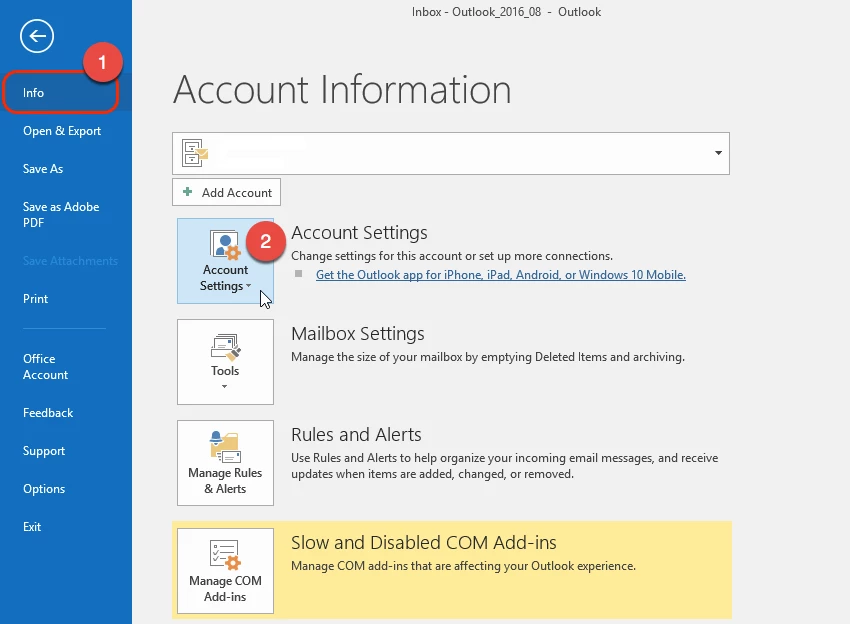Select Print in the left menu
Viewport: 850px width, 624px height.
pyautogui.click(x=35, y=299)
